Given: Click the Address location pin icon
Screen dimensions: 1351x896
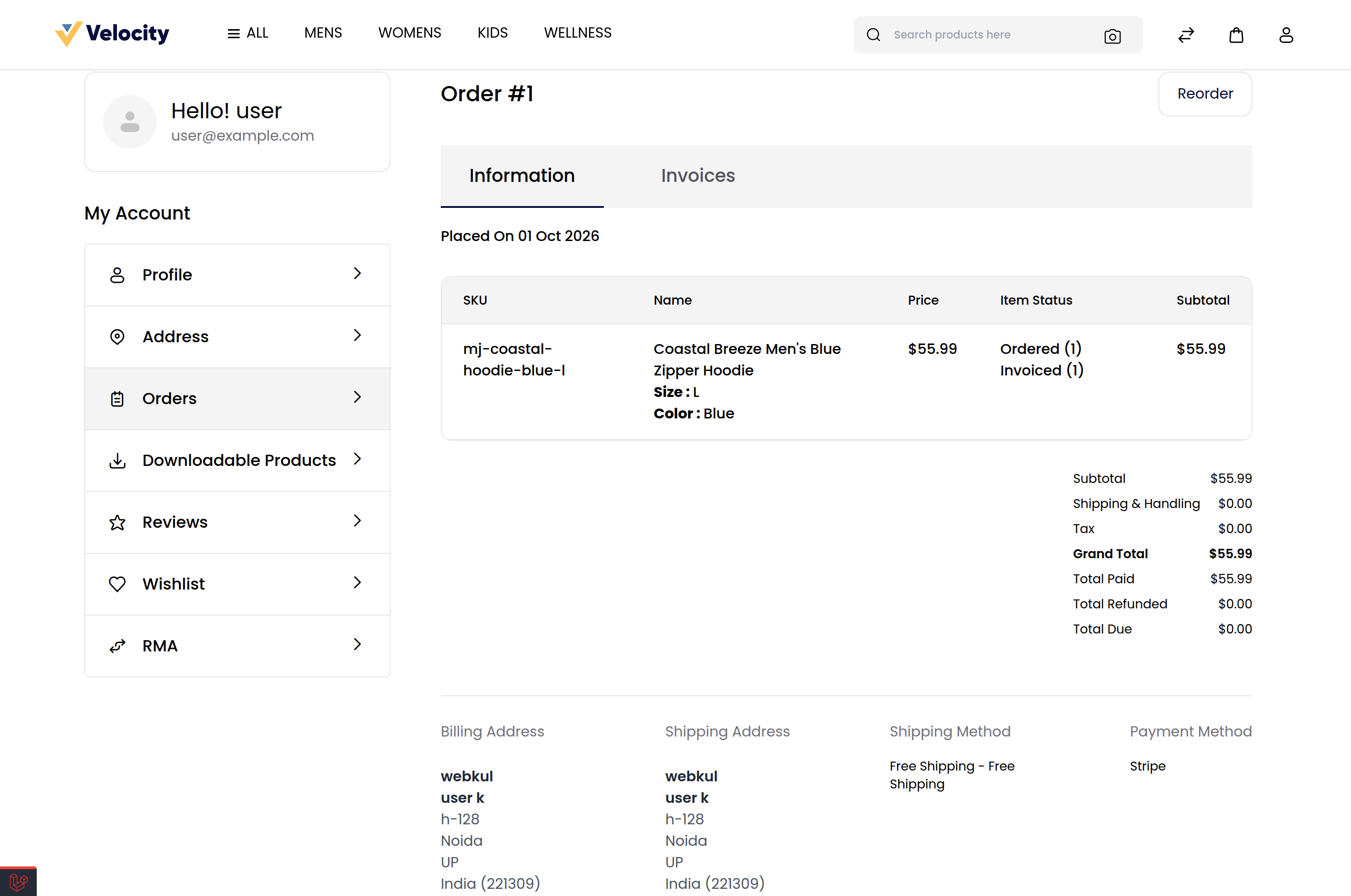Looking at the screenshot, I should [117, 336].
